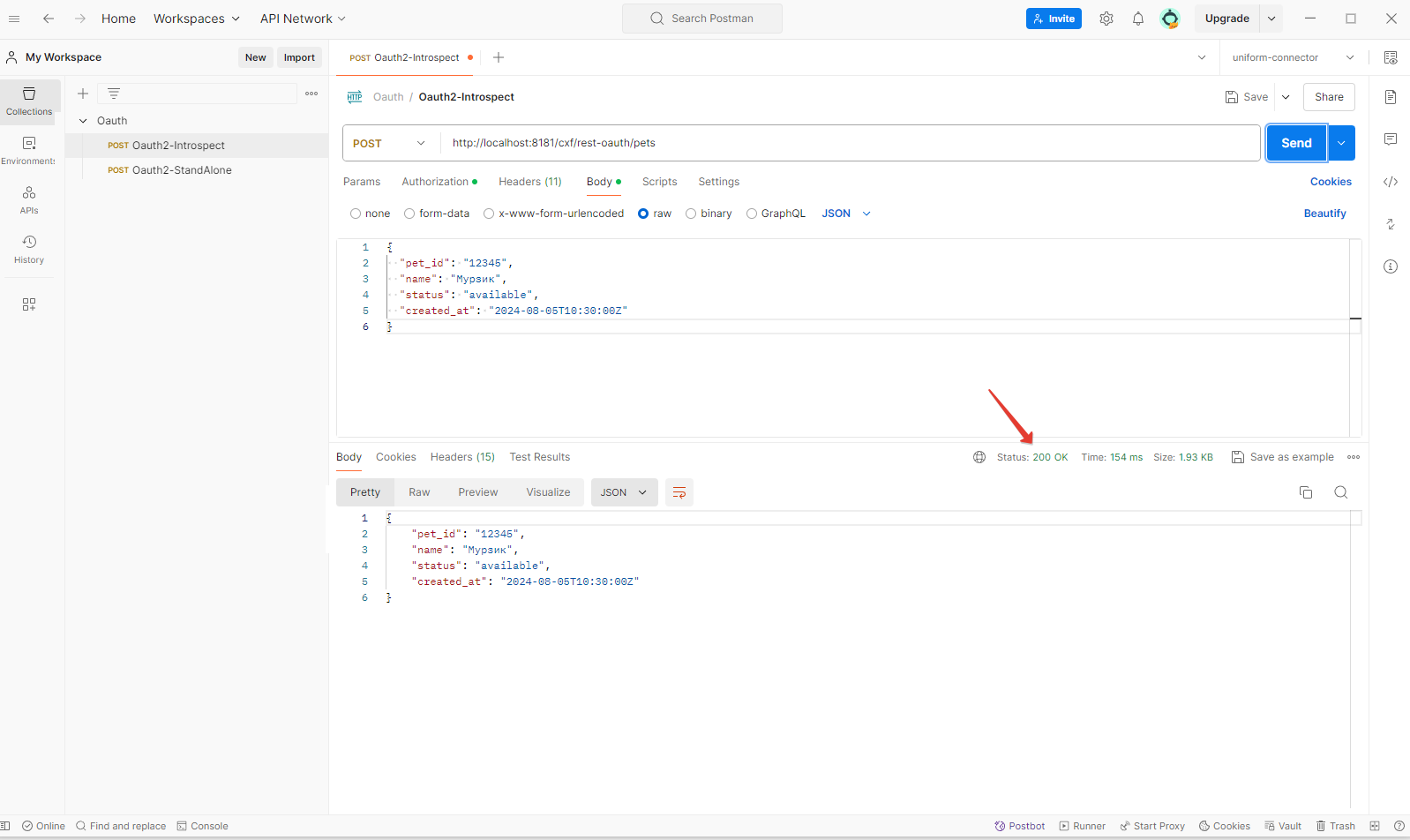Click the network globe icon near status
This screenshot has width=1410, height=840.
click(979, 457)
